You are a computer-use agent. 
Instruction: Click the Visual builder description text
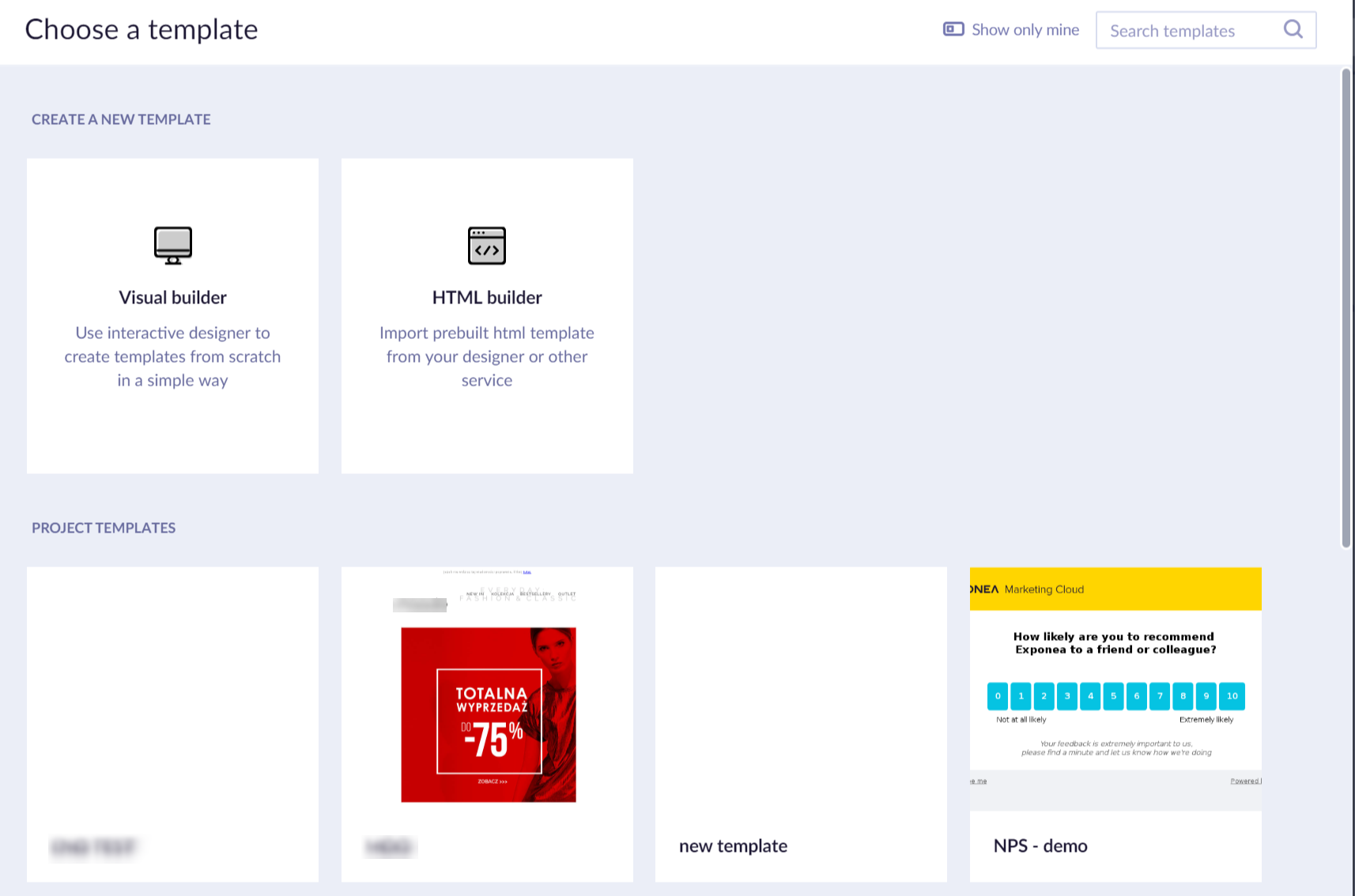(x=172, y=356)
